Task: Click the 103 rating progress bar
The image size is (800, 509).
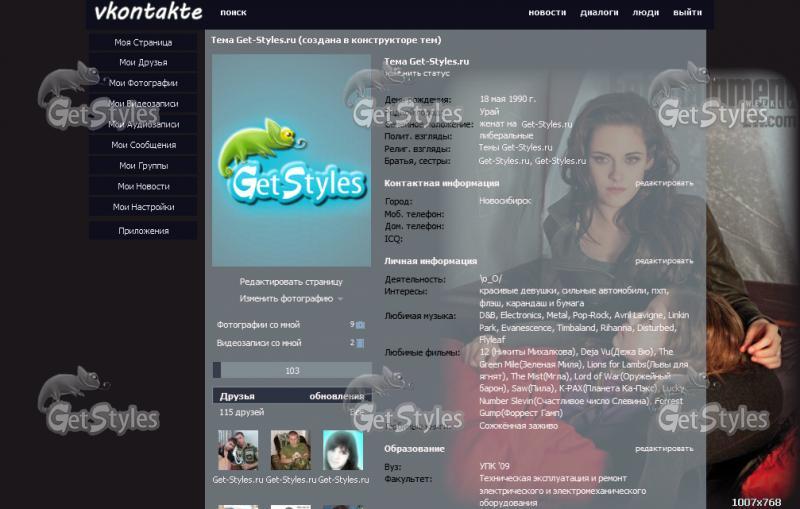Action: pyautogui.click(x=292, y=370)
